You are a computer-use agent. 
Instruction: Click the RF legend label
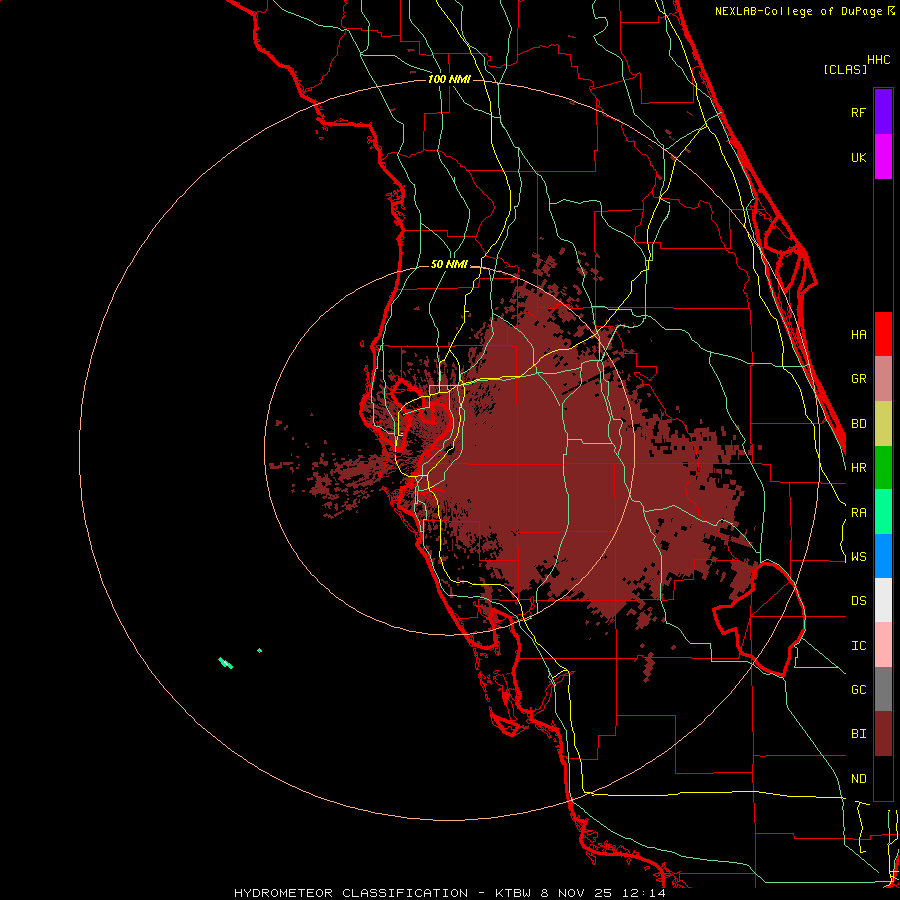tap(859, 112)
